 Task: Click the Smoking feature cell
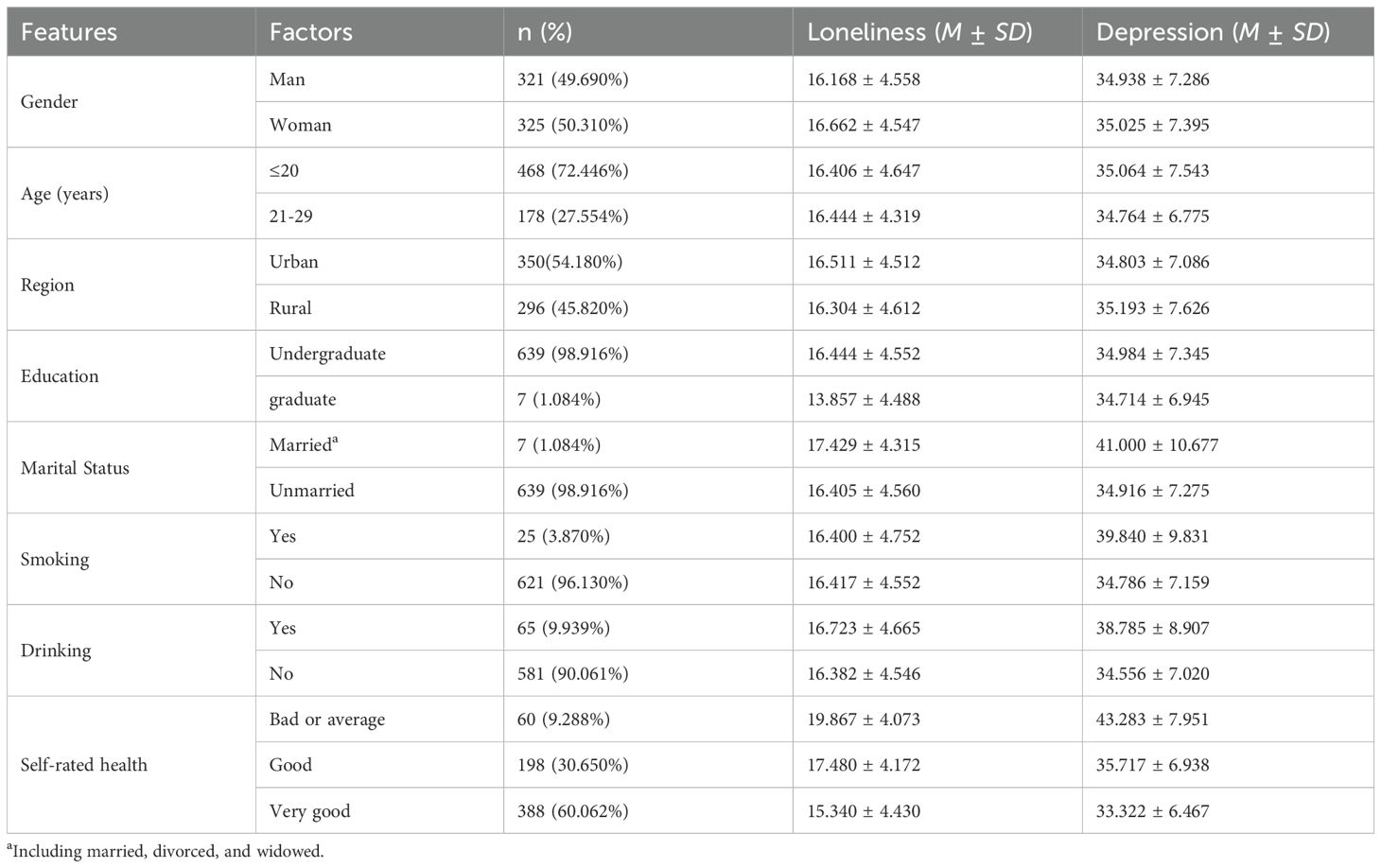pos(55,560)
